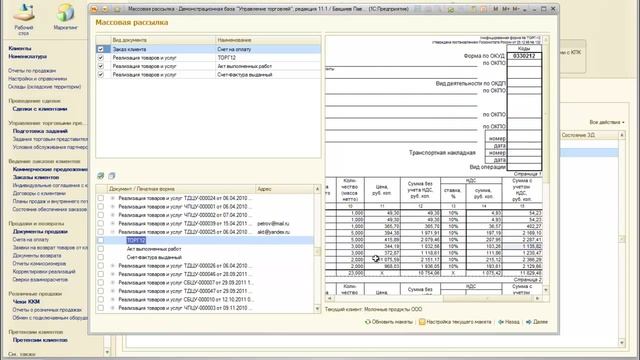This screenshot has width=640, height=360.
Task: Click the M+ button in the title bar
Action: [x=506, y=9]
